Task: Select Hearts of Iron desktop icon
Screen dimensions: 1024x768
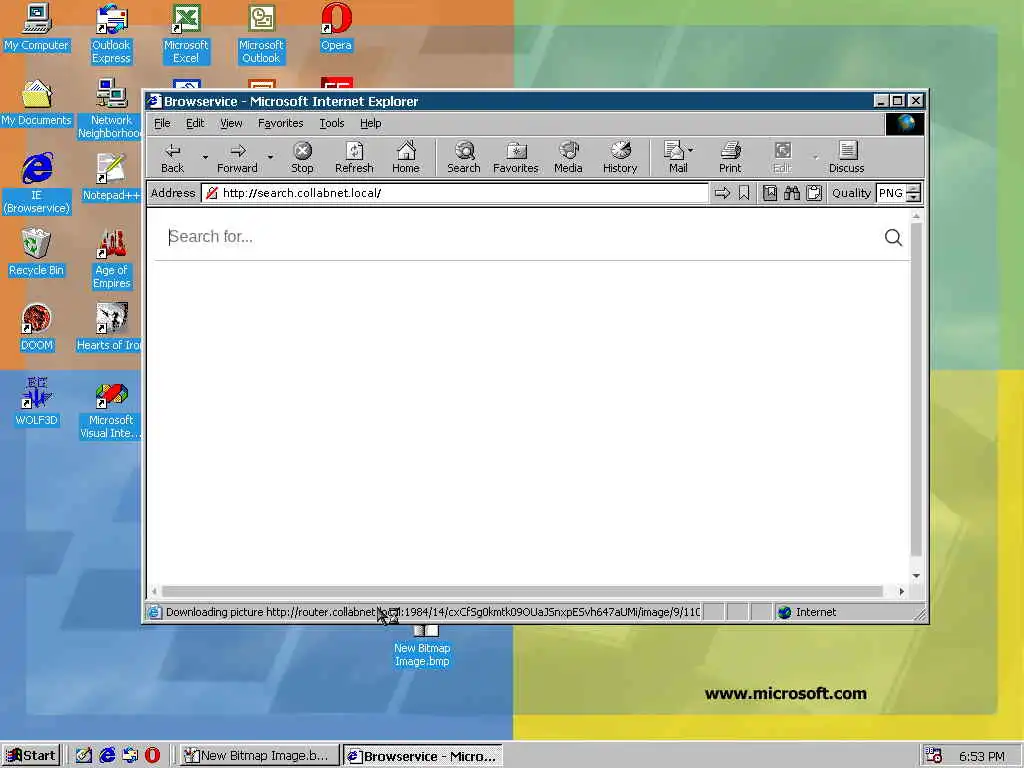Action: point(110,328)
